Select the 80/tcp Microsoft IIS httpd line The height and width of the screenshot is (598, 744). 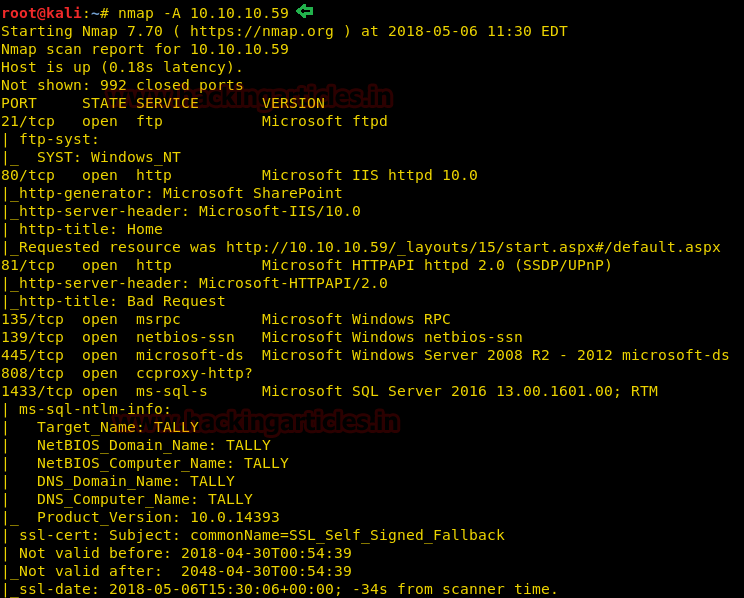pyautogui.click(x=239, y=175)
